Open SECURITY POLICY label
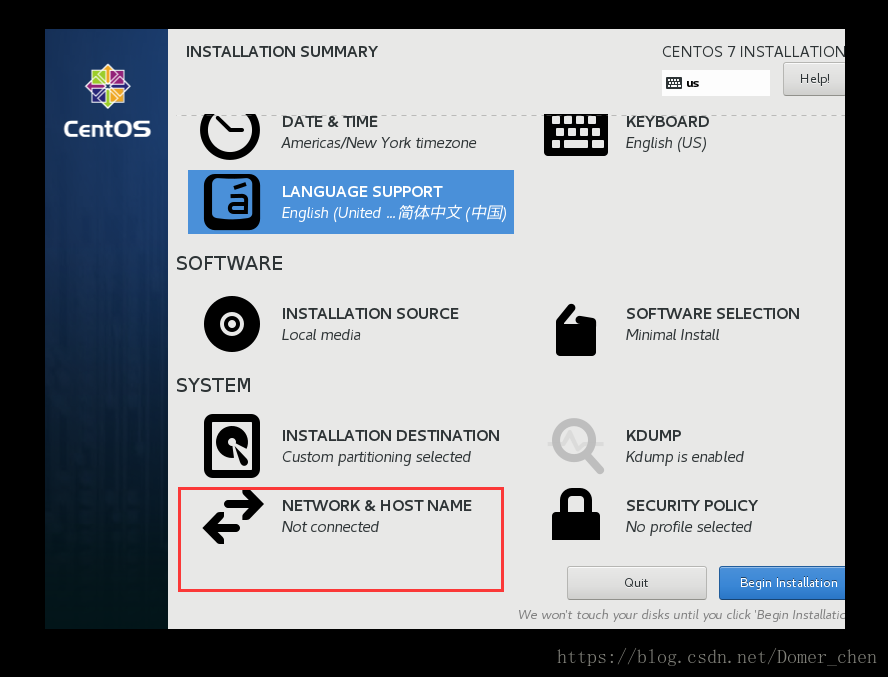888x677 pixels. (x=692, y=505)
